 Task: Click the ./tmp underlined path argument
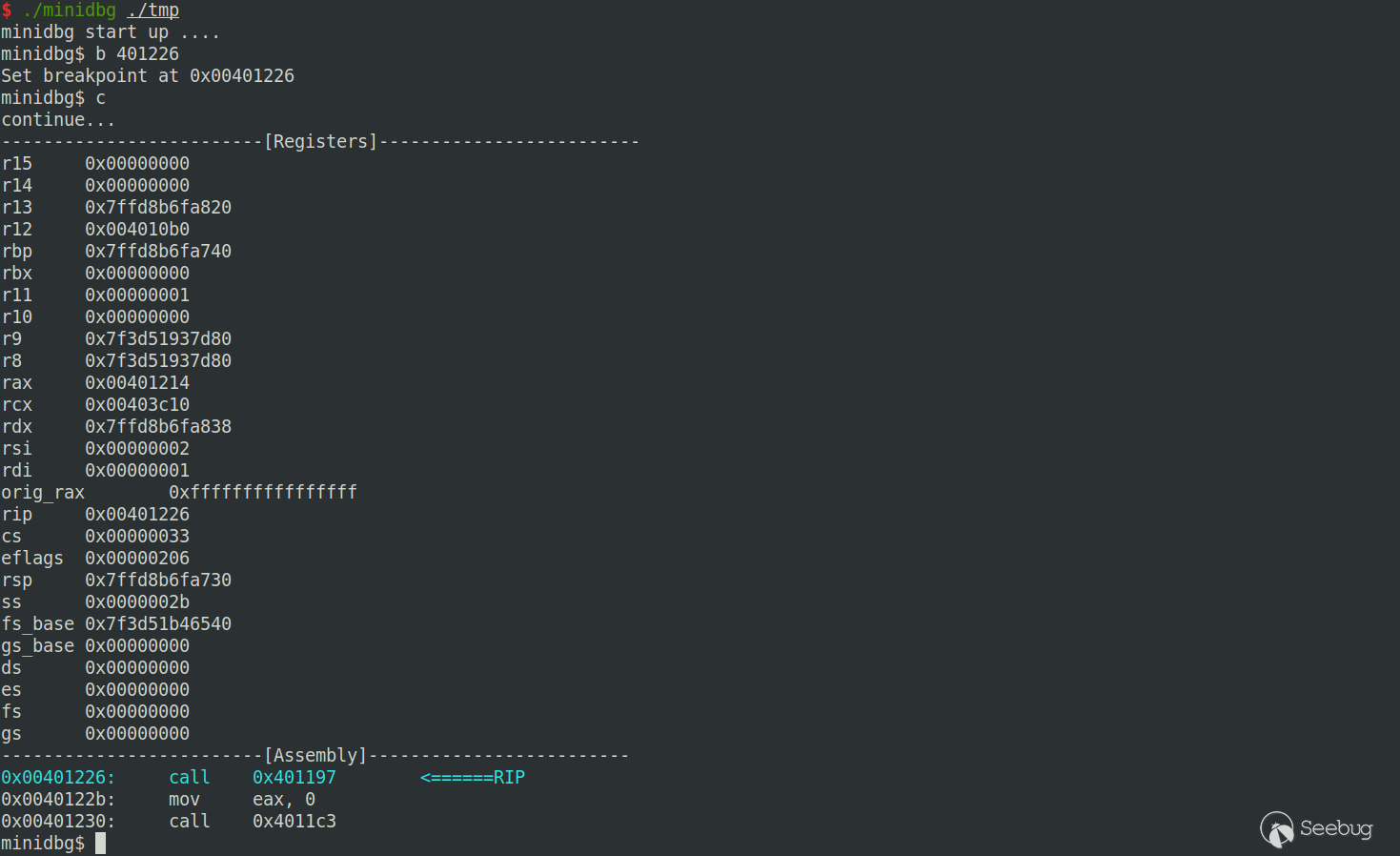(152, 10)
